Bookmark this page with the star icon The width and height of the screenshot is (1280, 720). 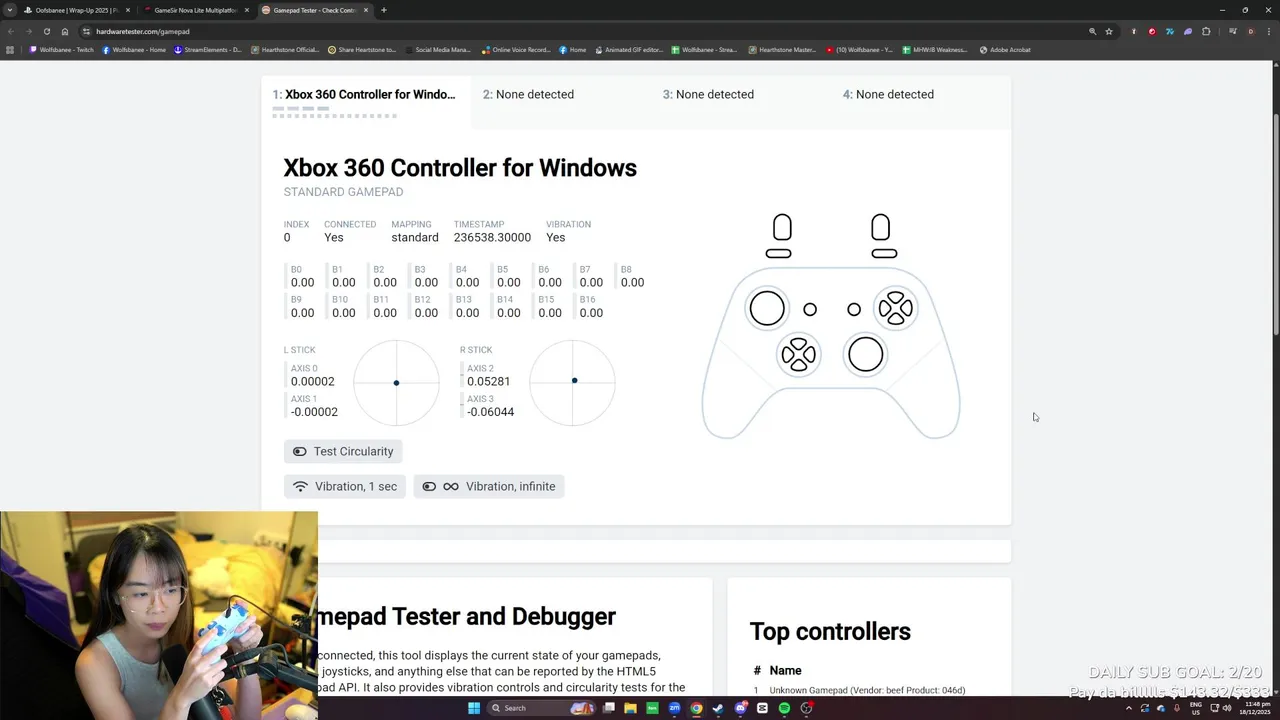pos(1109,31)
